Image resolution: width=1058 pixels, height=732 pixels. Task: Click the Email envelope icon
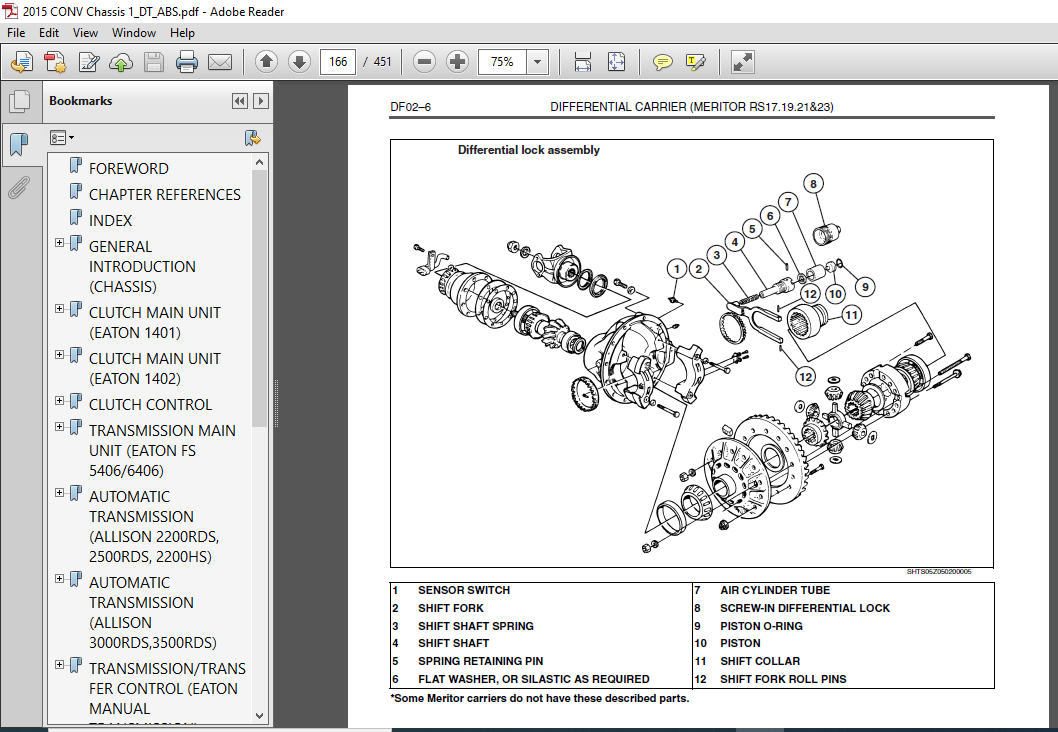[x=220, y=62]
